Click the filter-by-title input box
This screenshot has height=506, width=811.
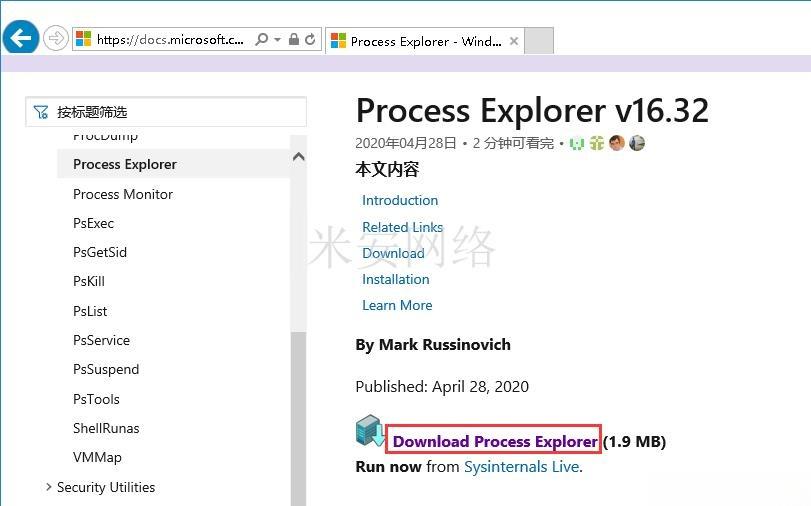(166, 112)
